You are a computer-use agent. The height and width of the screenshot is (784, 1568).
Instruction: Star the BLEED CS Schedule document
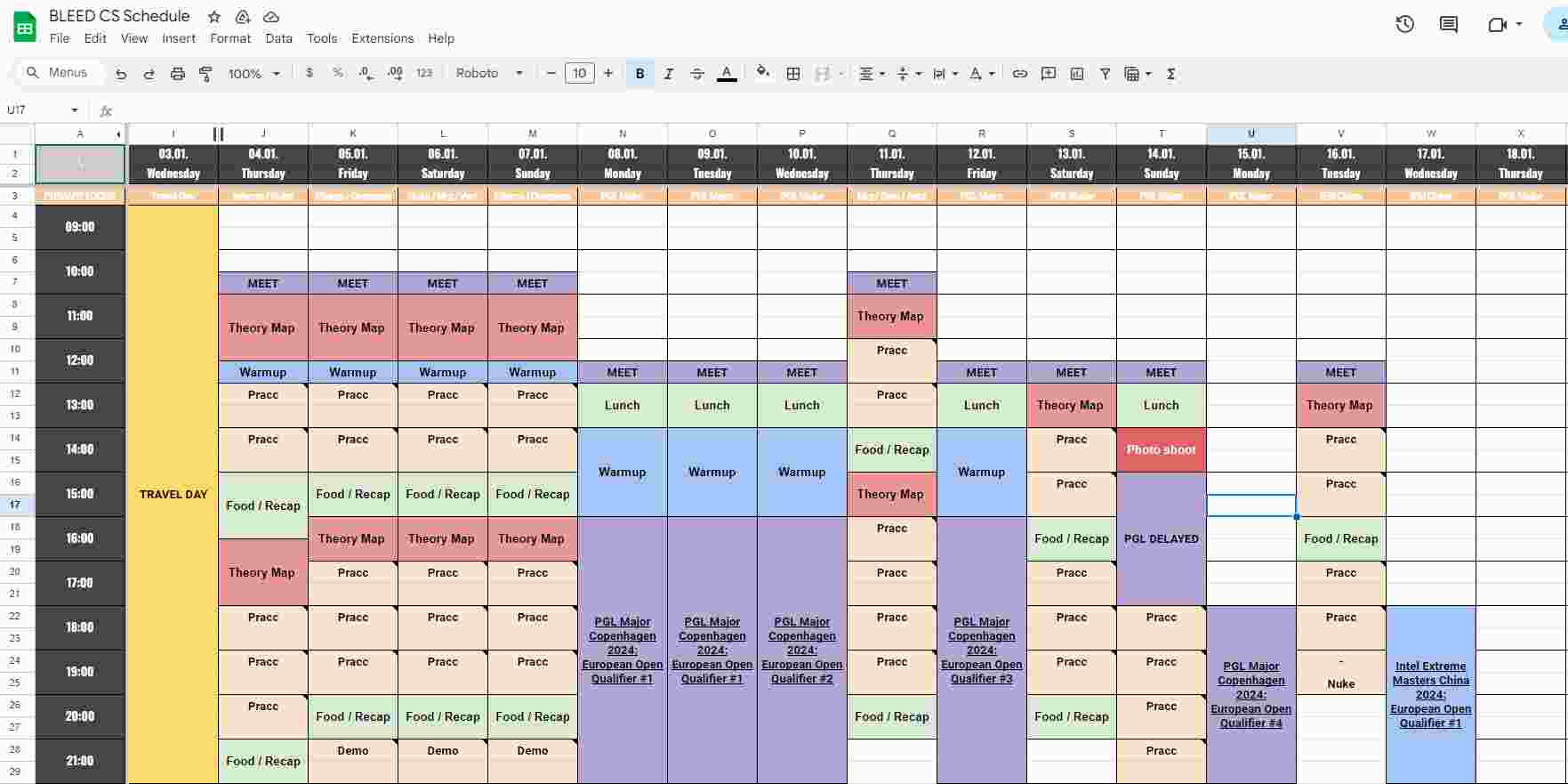point(214,17)
